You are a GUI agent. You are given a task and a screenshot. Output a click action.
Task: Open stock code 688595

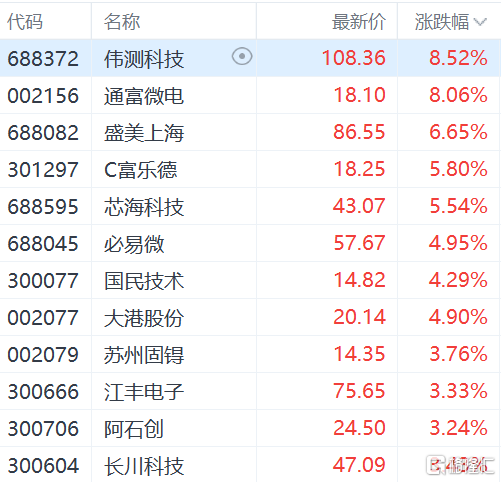pos(43,206)
